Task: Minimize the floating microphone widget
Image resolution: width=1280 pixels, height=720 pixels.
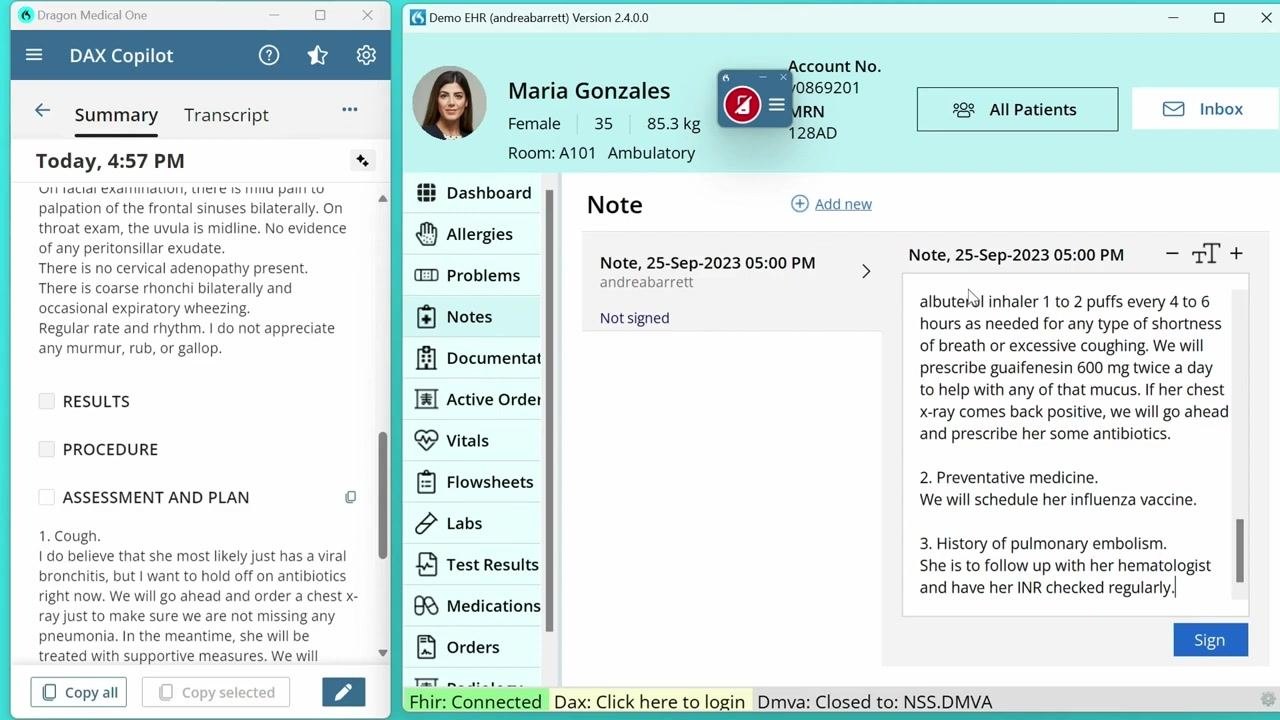Action: (x=762, y=77)
